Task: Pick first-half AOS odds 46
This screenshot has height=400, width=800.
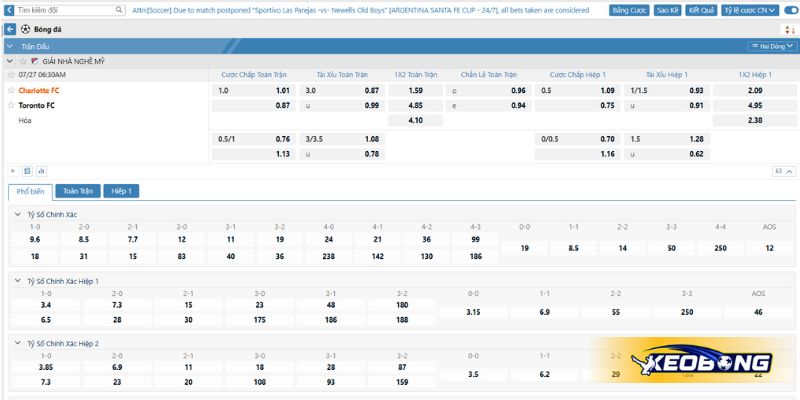Action: pyautogui.click(x=758, y=312)
